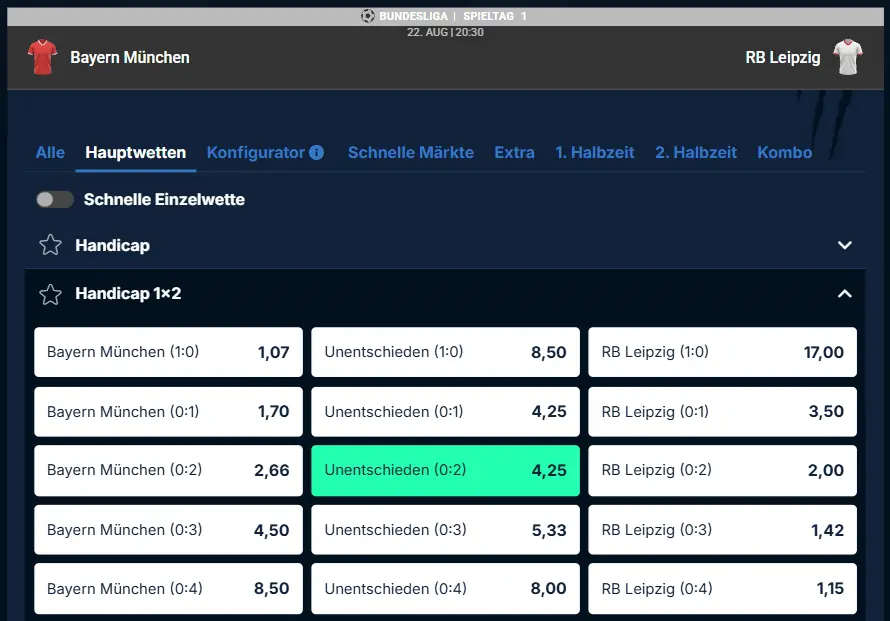Click the match date 22. AUG 20:30
Viewport: 890px width, 621px height.
pos(445,32)
